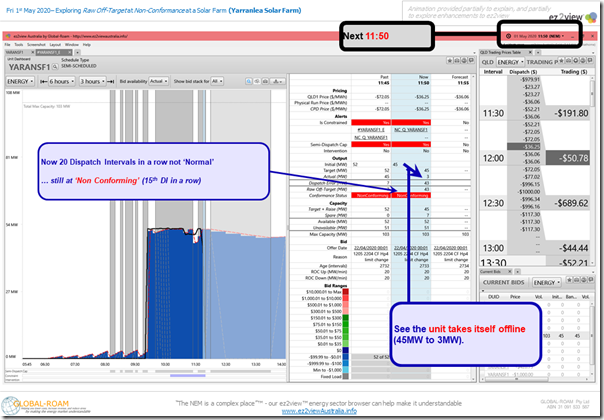Open the Bid availability Actual dropdown
The height and width of the screenshot is (420, 604).
[158, 81]
